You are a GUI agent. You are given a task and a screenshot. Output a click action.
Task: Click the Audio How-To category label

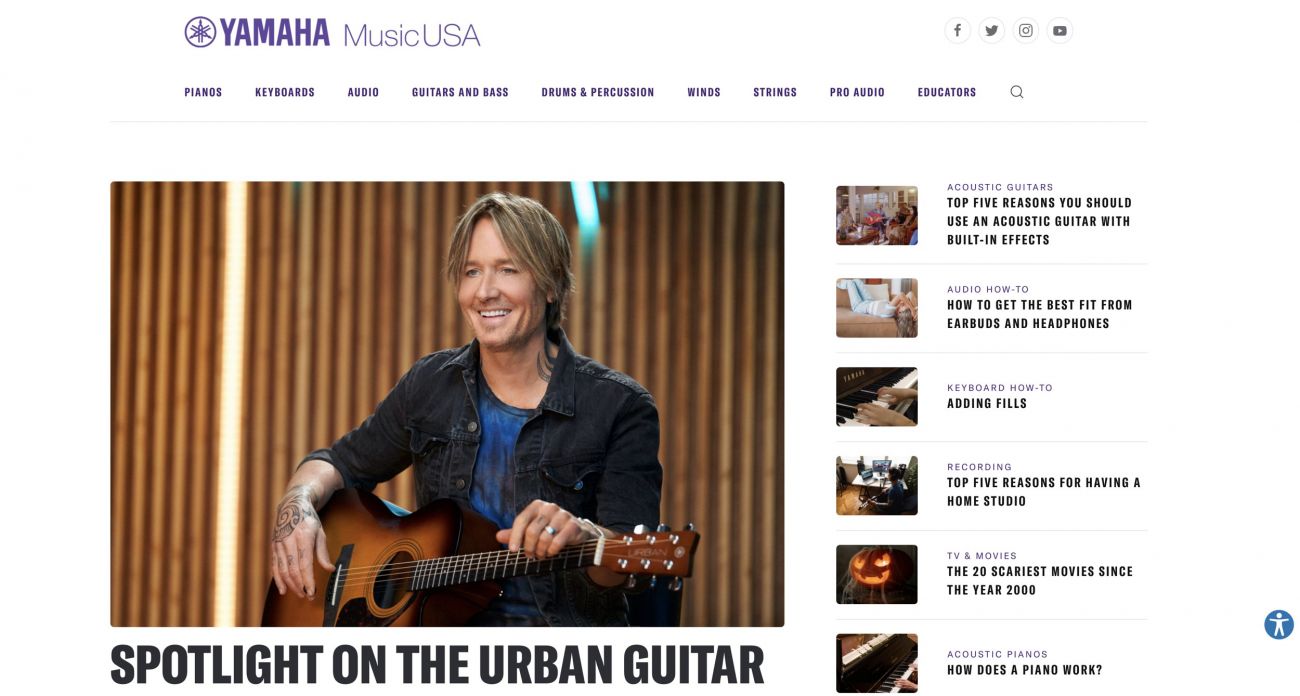point(988,289)
